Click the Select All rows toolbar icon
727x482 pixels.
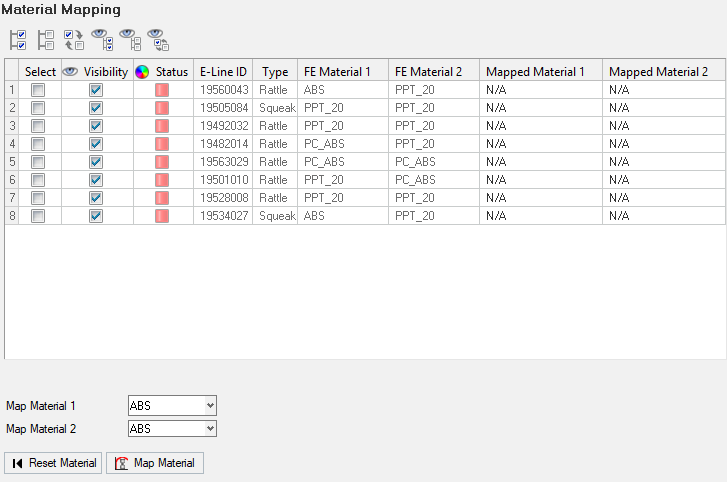[x=18, y=40]
